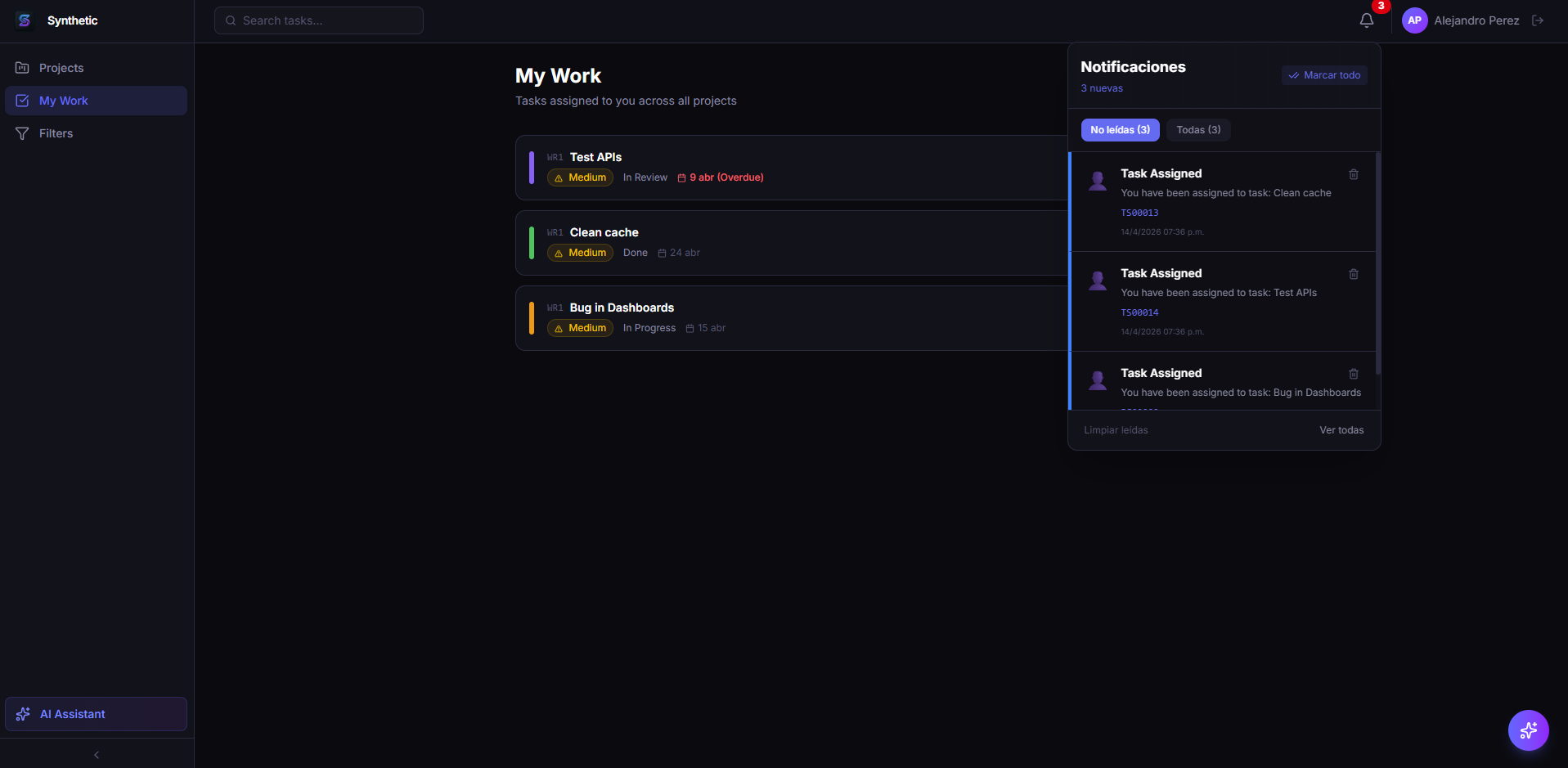The height and width of the screenshot is (768, 1568).
Task: Click the AP user avatar
Action: coord(1414,20)
